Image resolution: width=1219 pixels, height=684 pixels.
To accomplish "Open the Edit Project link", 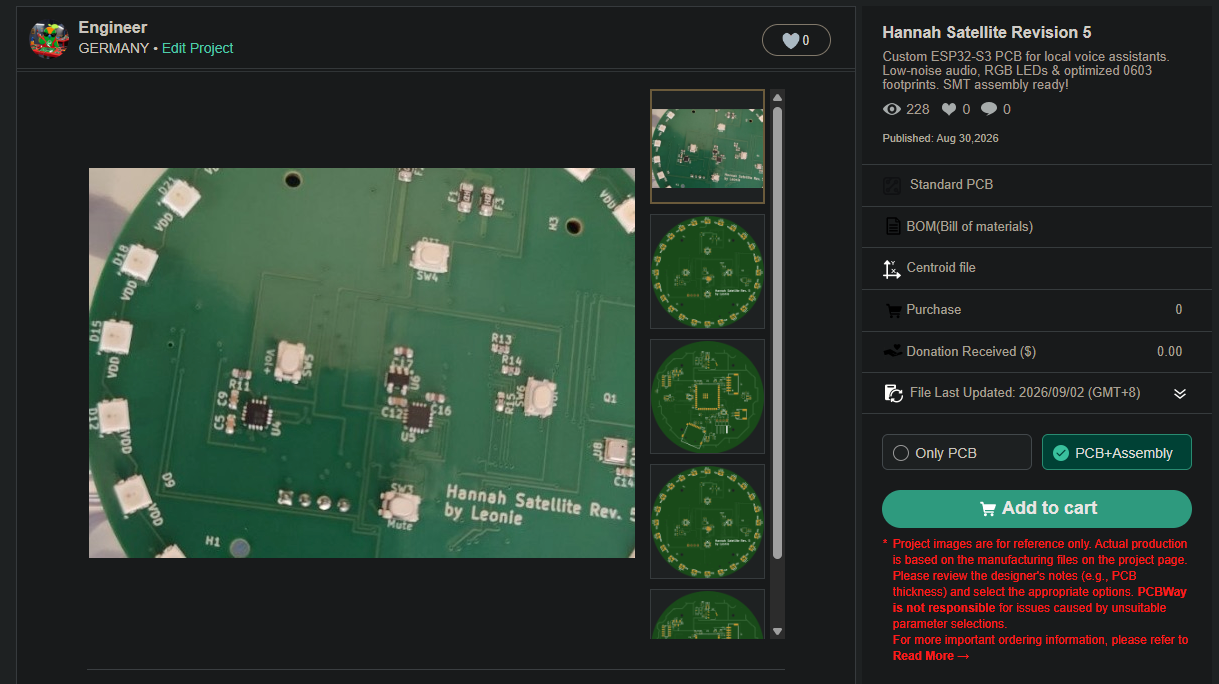I will point(198,48).
